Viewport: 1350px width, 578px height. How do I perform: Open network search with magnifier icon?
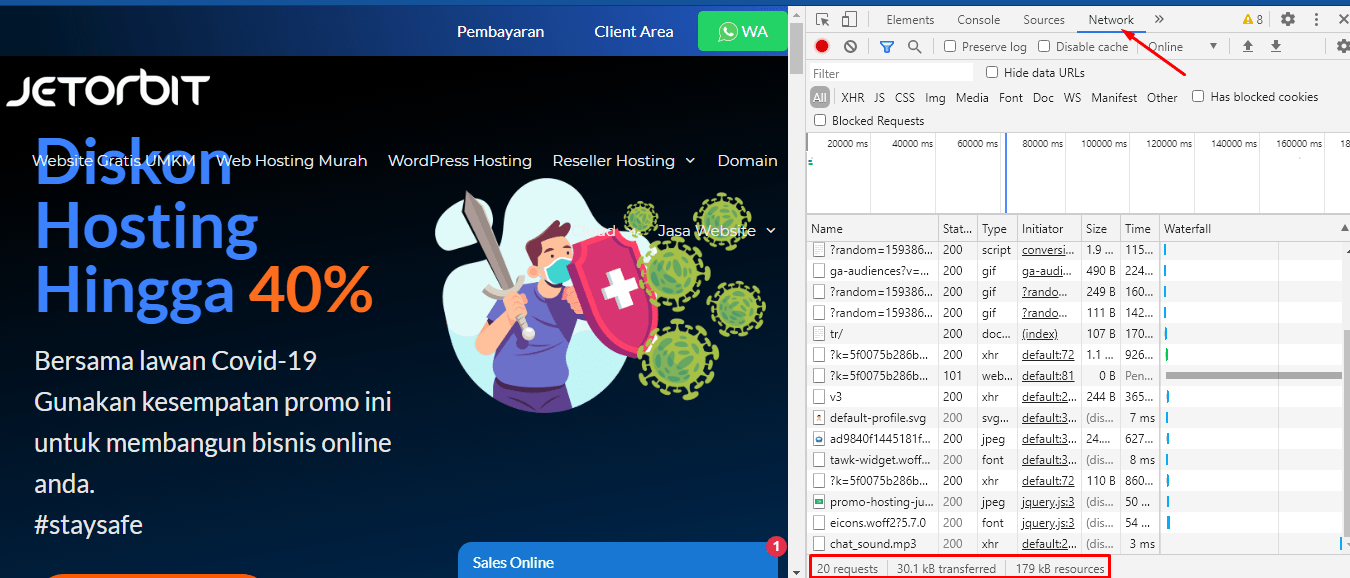914,46
